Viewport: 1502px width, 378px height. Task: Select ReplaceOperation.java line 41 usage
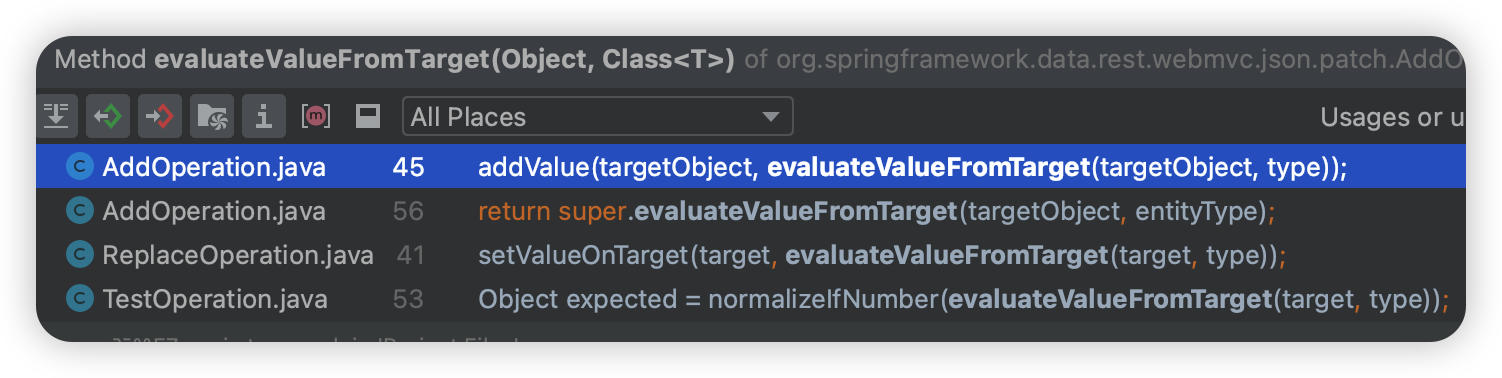pos(750,255)
